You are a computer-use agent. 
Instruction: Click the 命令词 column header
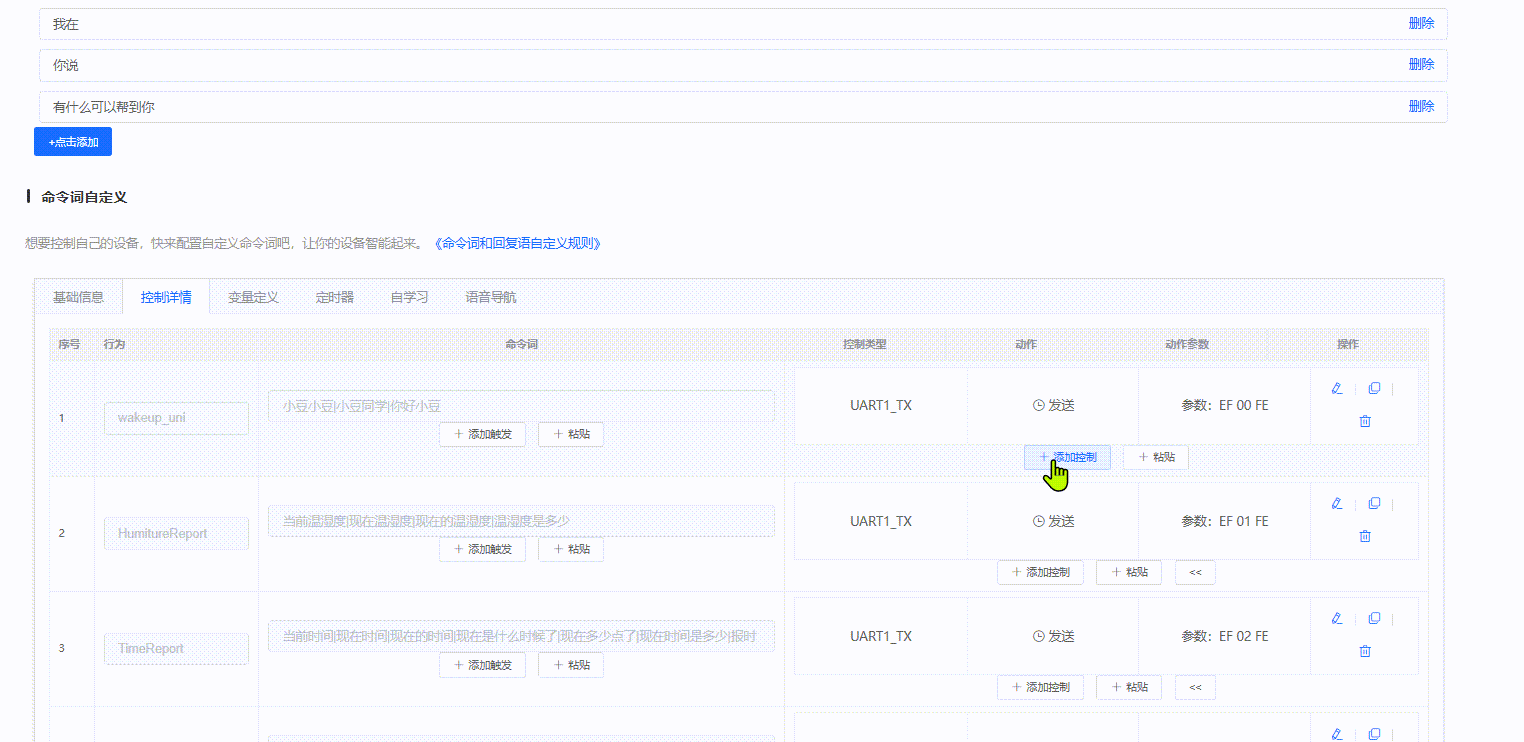click(x=522, y=344)
